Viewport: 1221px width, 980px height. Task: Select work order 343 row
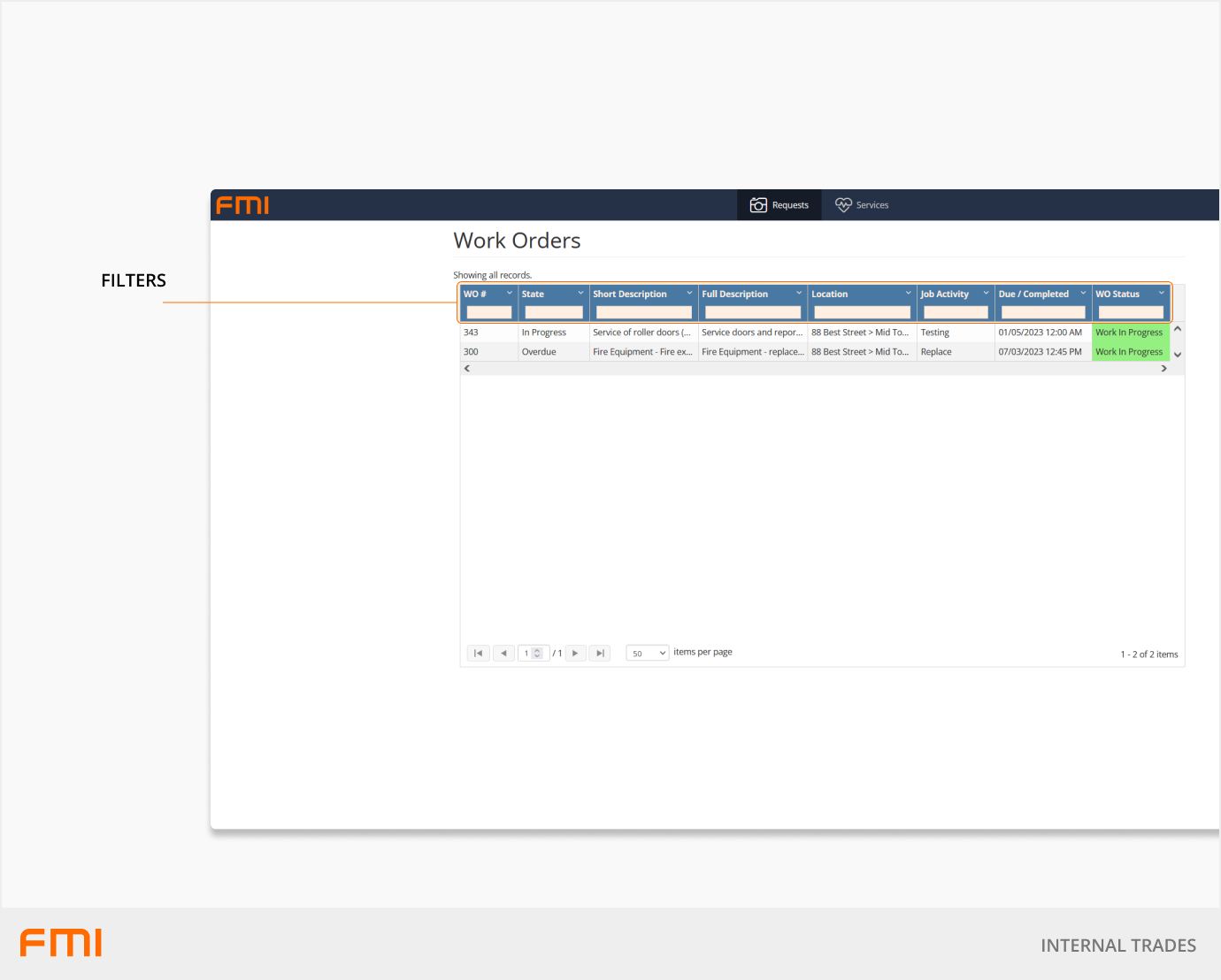pos(471,333)
